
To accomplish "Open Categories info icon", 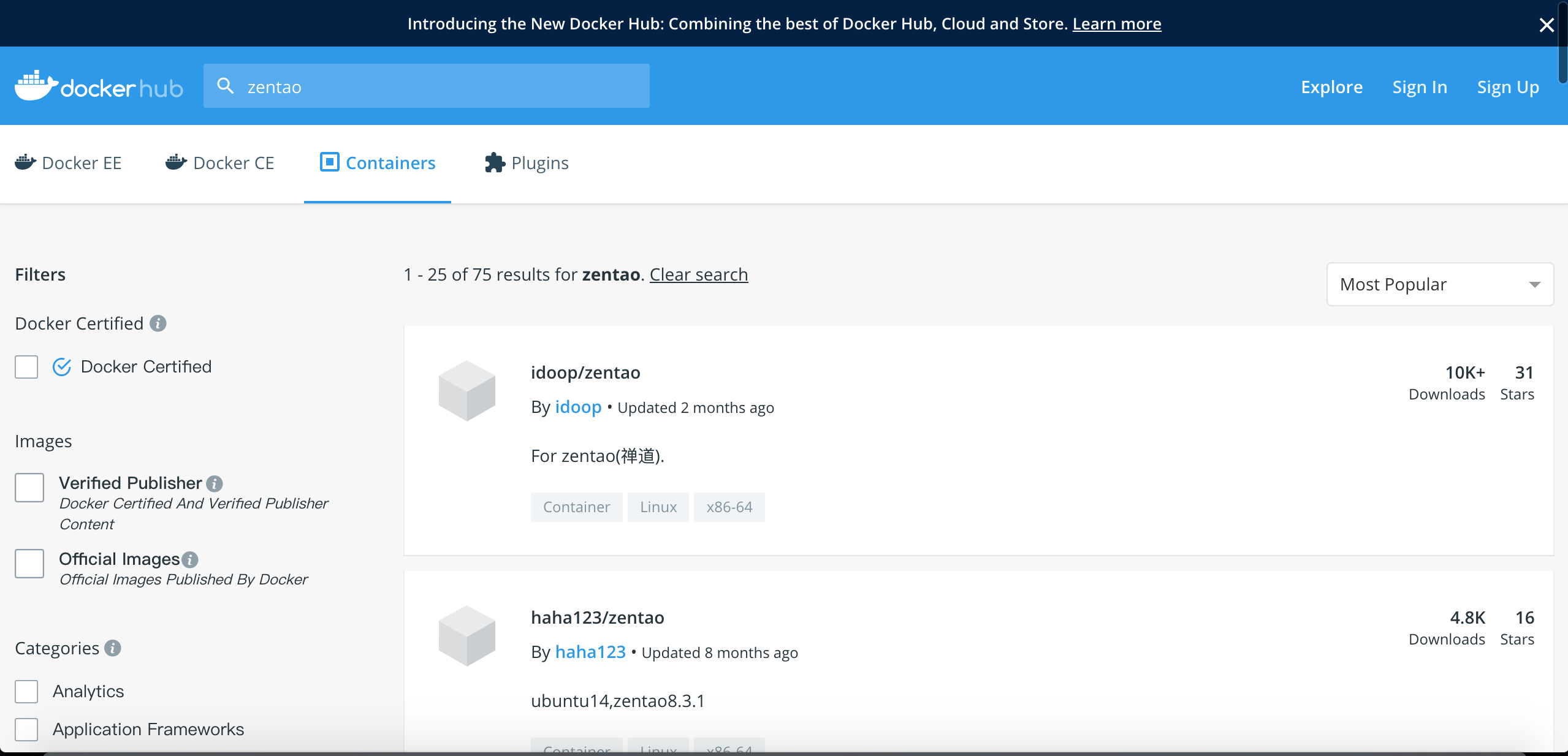I will (113, 648).
